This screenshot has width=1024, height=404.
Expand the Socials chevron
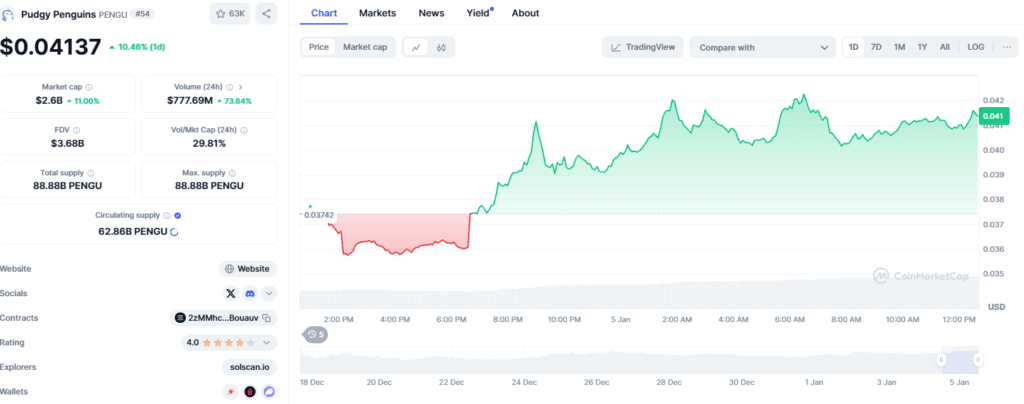(x=270, y=294)
